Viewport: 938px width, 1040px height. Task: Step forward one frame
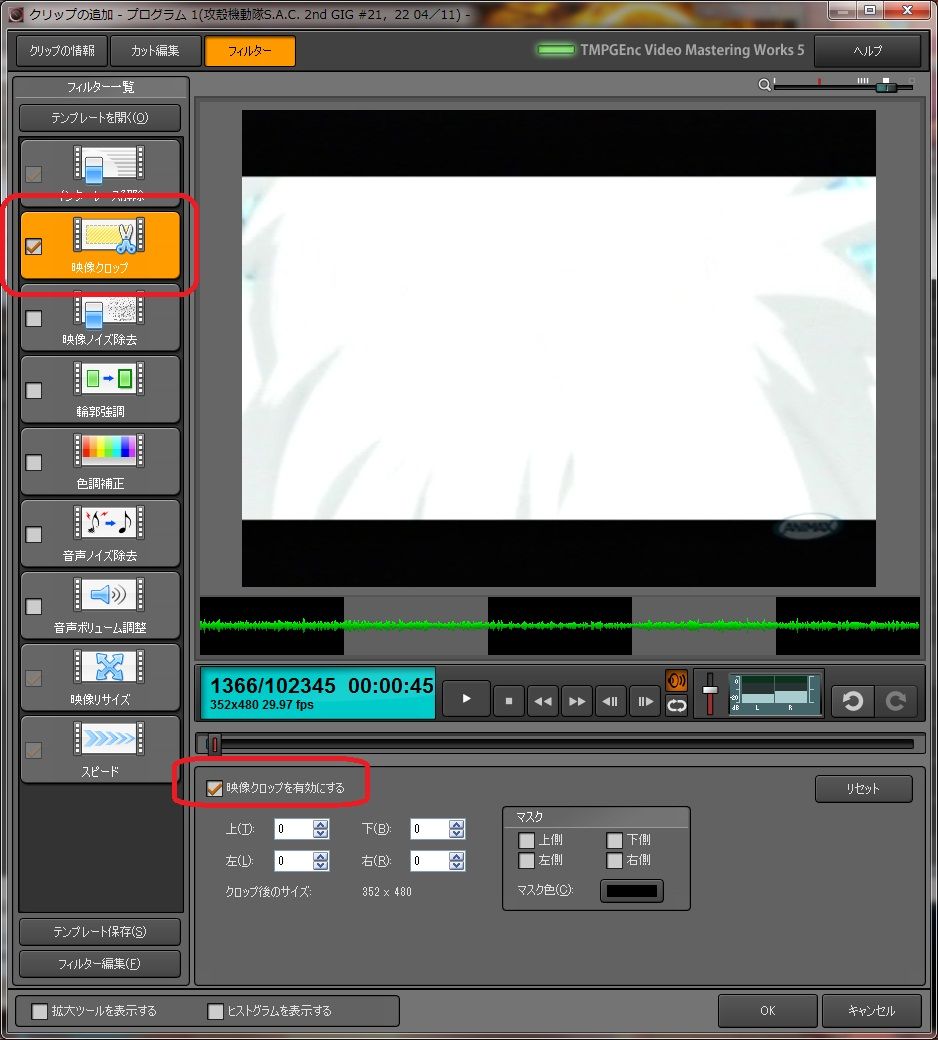point(645,701)
